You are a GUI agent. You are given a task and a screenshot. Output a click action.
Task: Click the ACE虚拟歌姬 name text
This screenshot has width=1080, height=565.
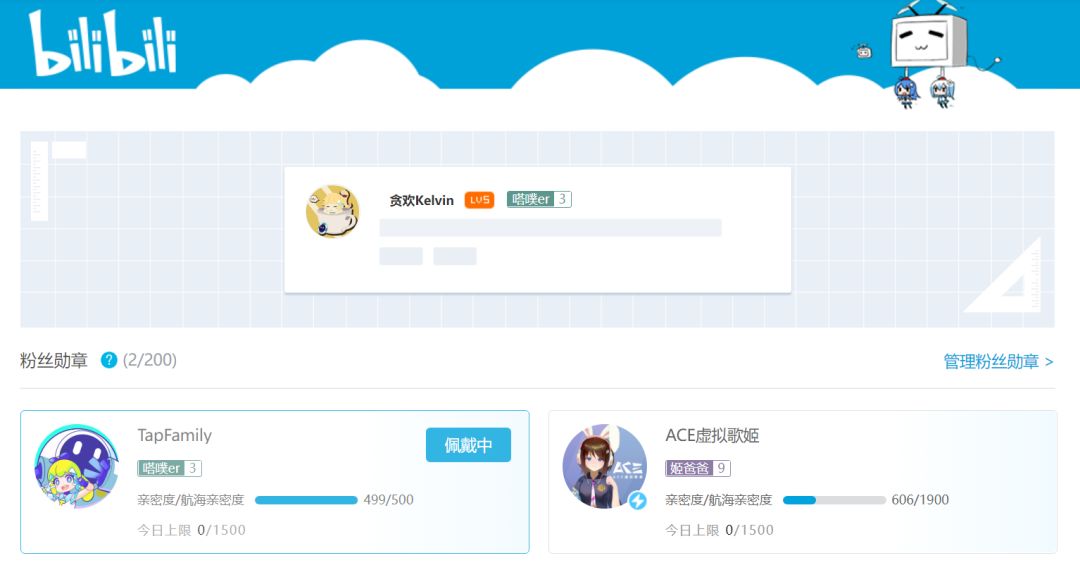(712, 435)
